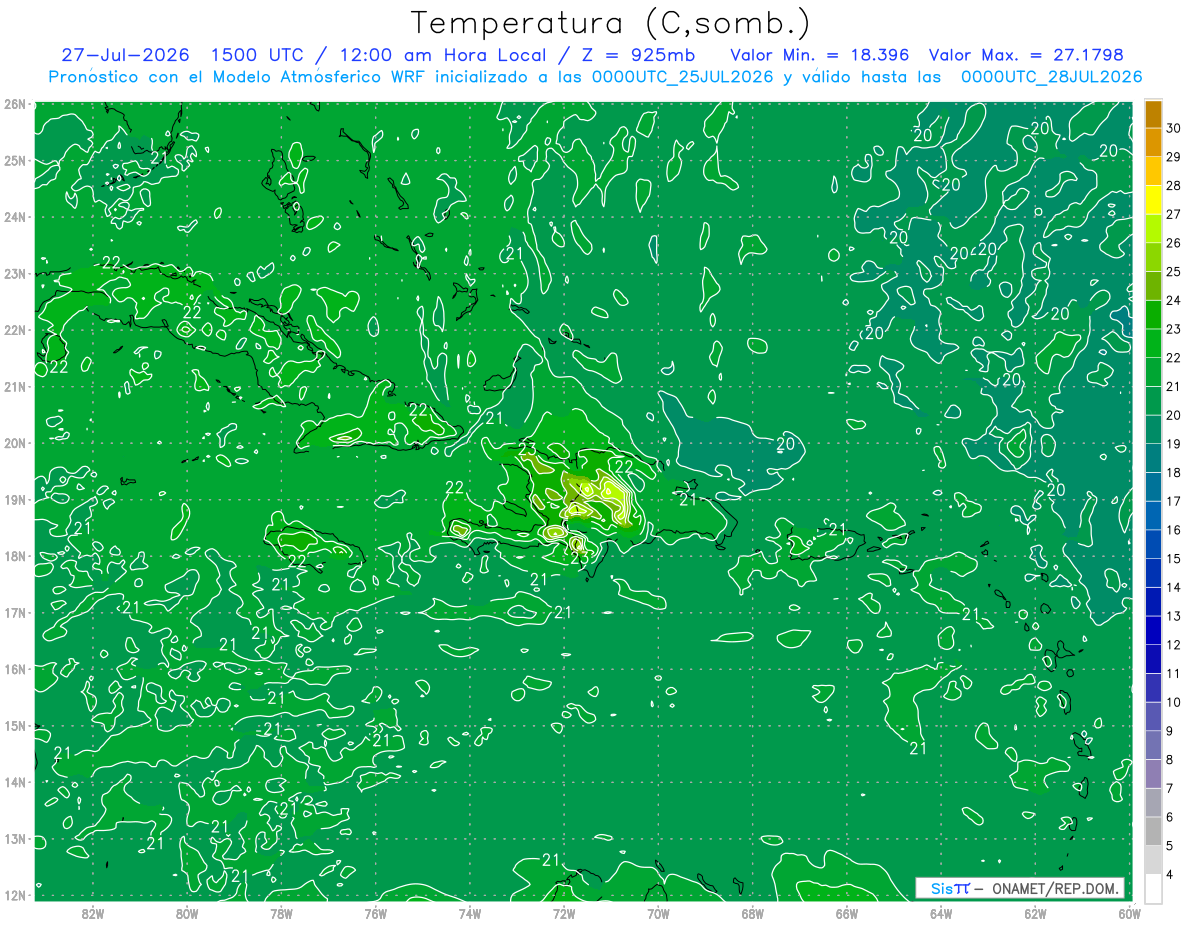
Task: Click the '19N' latitude axis label
Action: pos(14,499)
